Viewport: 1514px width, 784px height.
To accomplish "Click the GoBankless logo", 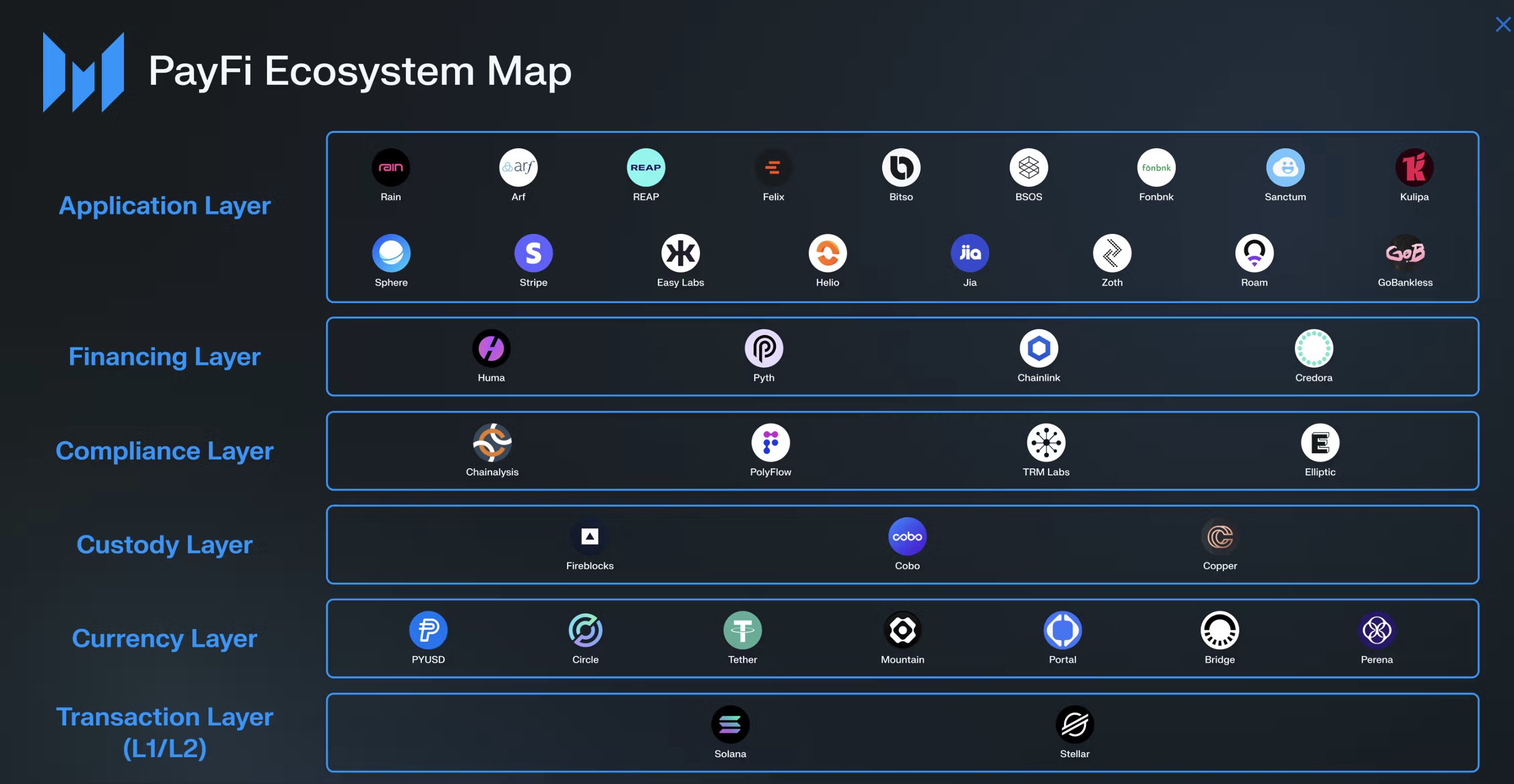I will coord(1405,253).
